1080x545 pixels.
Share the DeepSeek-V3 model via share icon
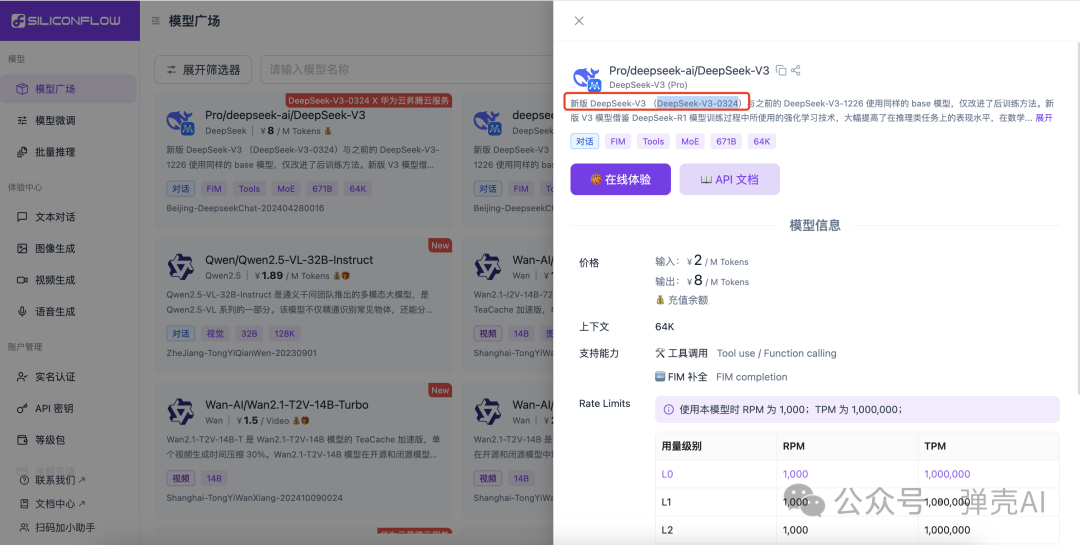tap(796, 70)
